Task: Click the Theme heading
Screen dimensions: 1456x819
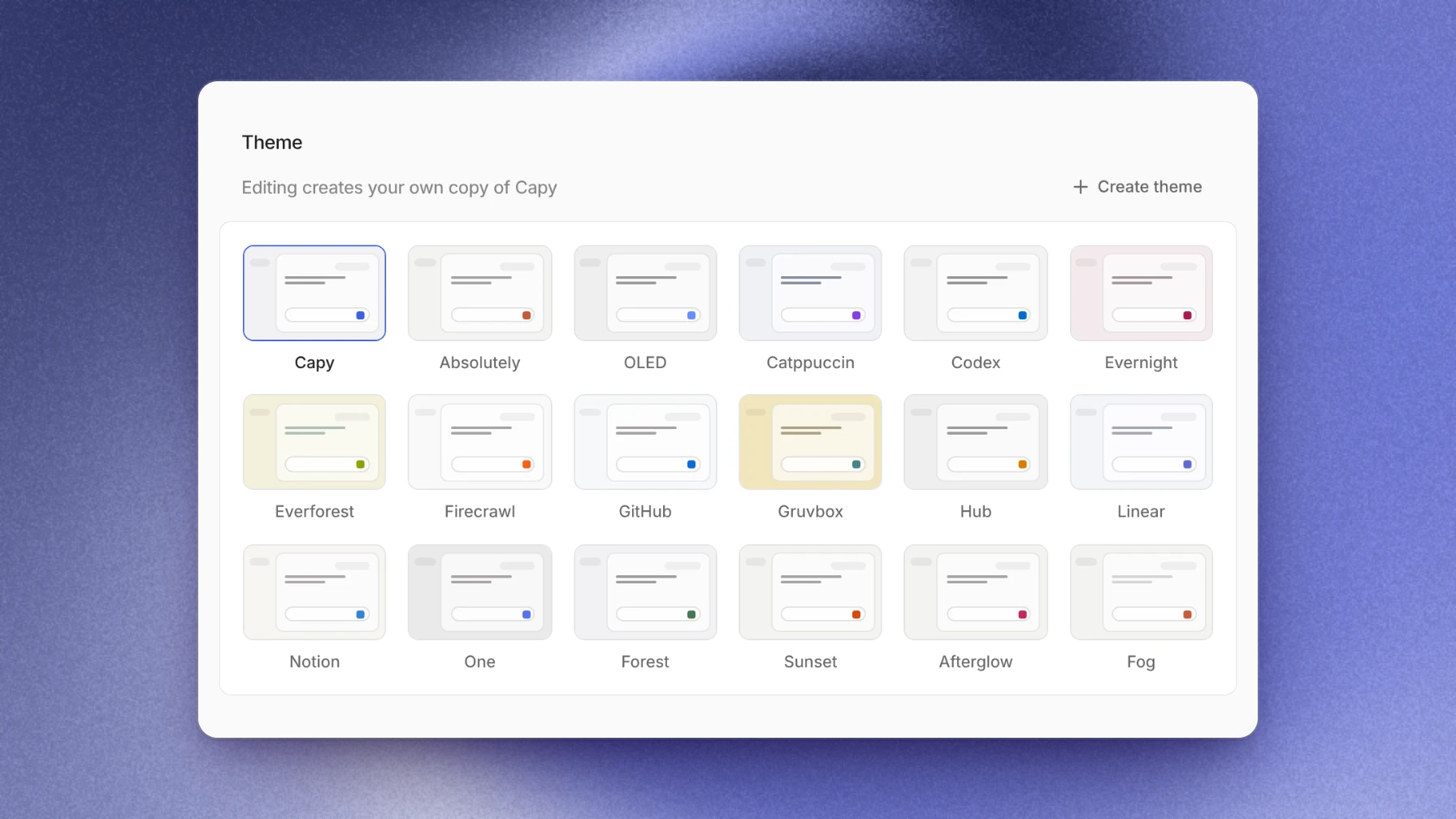Action: click(x=272, y=142)
